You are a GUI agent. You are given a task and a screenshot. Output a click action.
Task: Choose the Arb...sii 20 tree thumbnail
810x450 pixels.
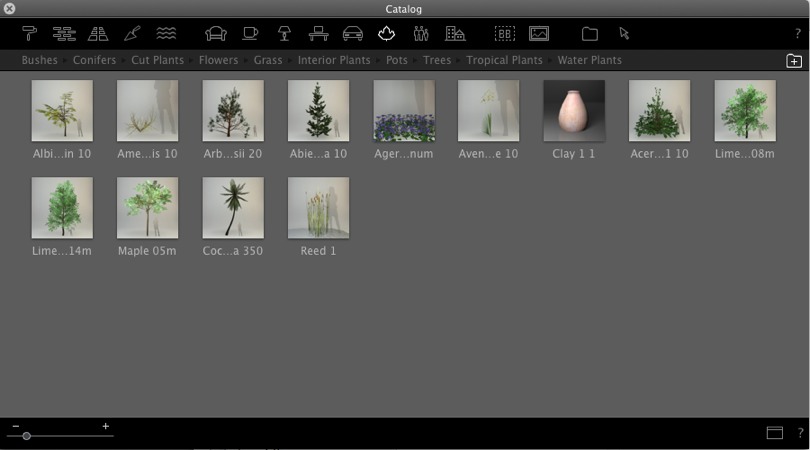[233, 111]
